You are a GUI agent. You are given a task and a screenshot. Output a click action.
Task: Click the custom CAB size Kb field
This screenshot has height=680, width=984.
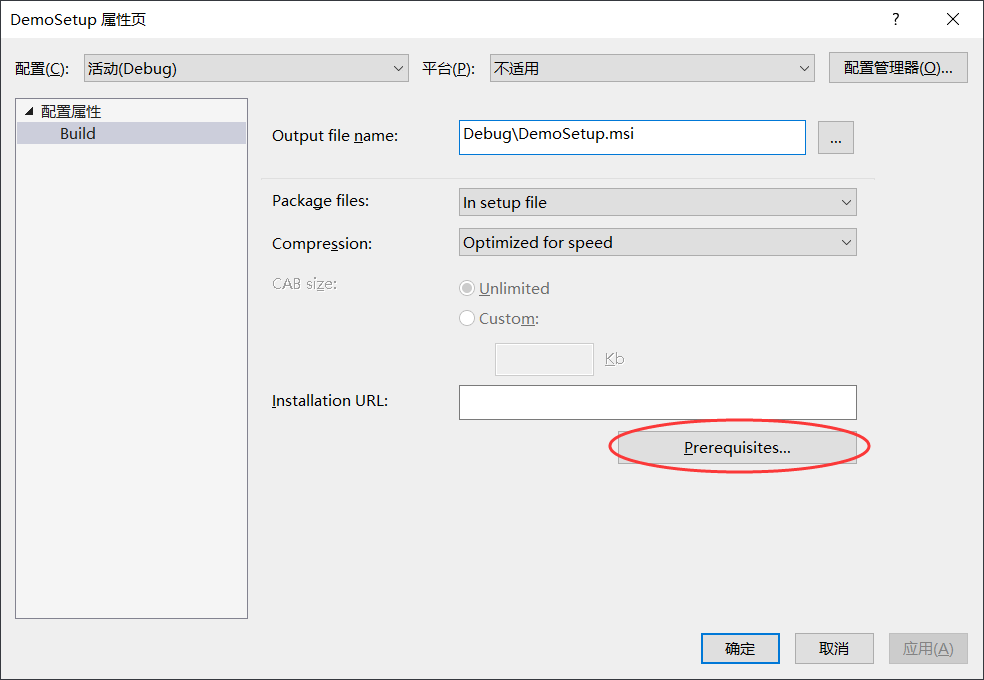[x=544, y=359]
